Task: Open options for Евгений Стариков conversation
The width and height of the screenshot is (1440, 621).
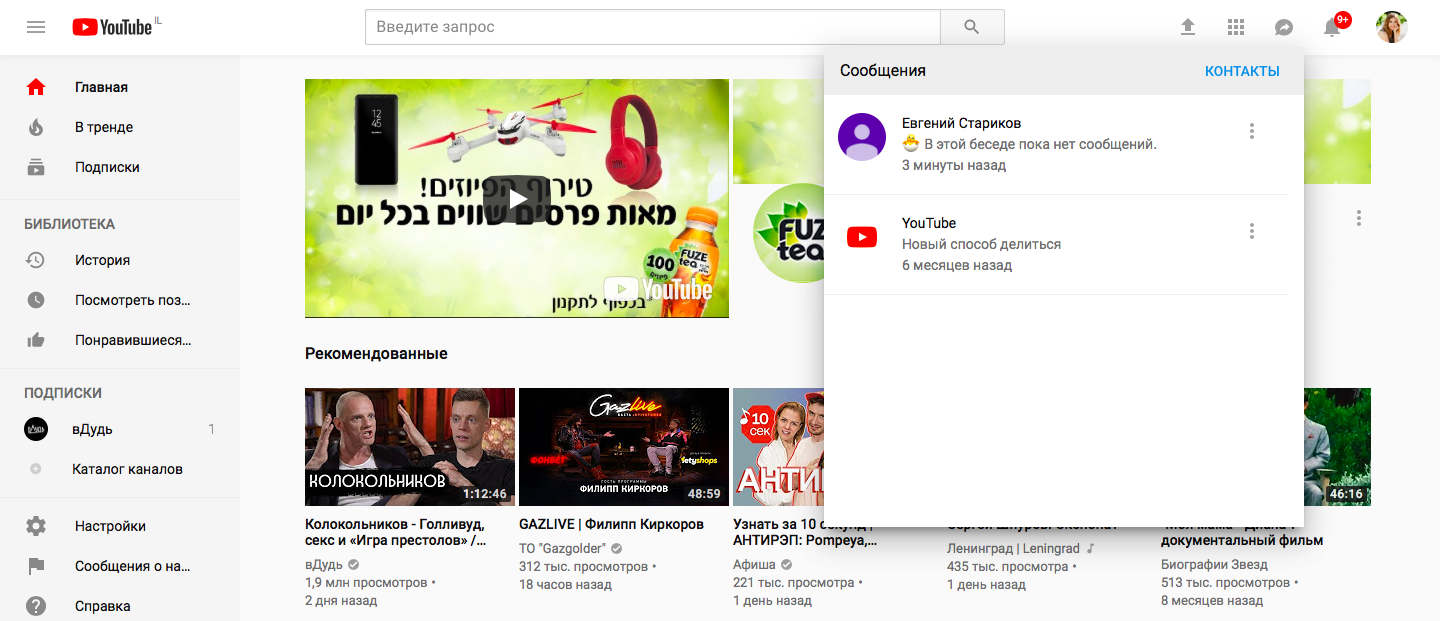Action: [1252, 131]
